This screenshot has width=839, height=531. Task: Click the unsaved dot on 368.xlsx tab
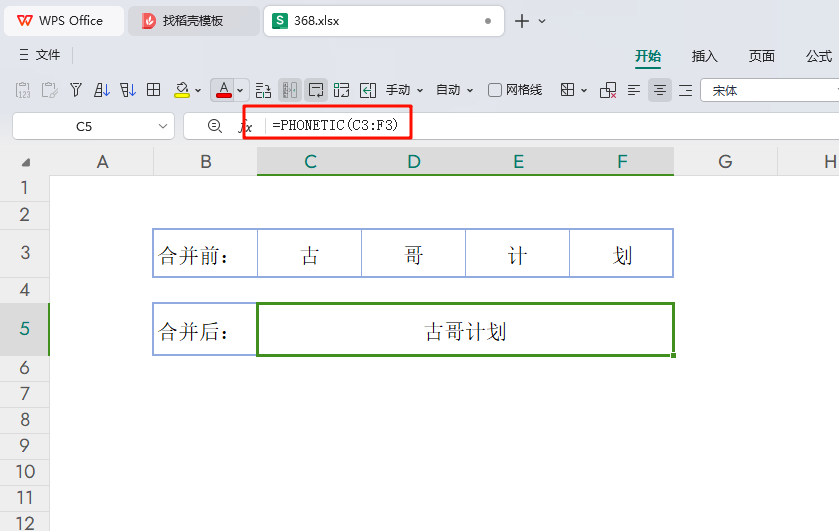[x=487, y=21]
